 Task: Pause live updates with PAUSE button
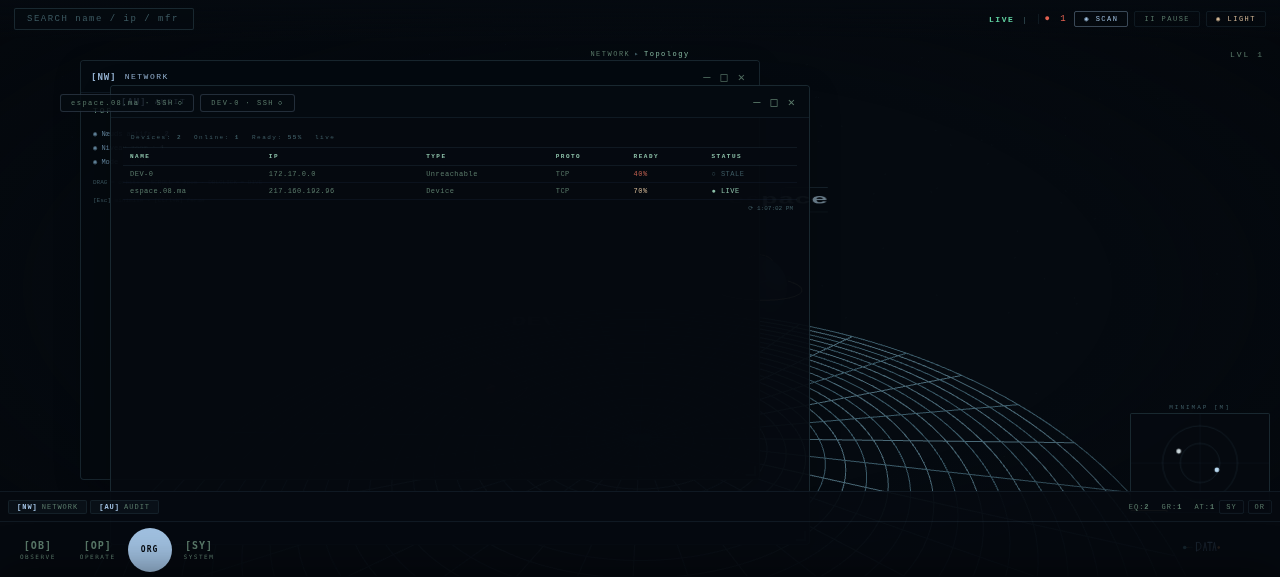pos(1167,19)
